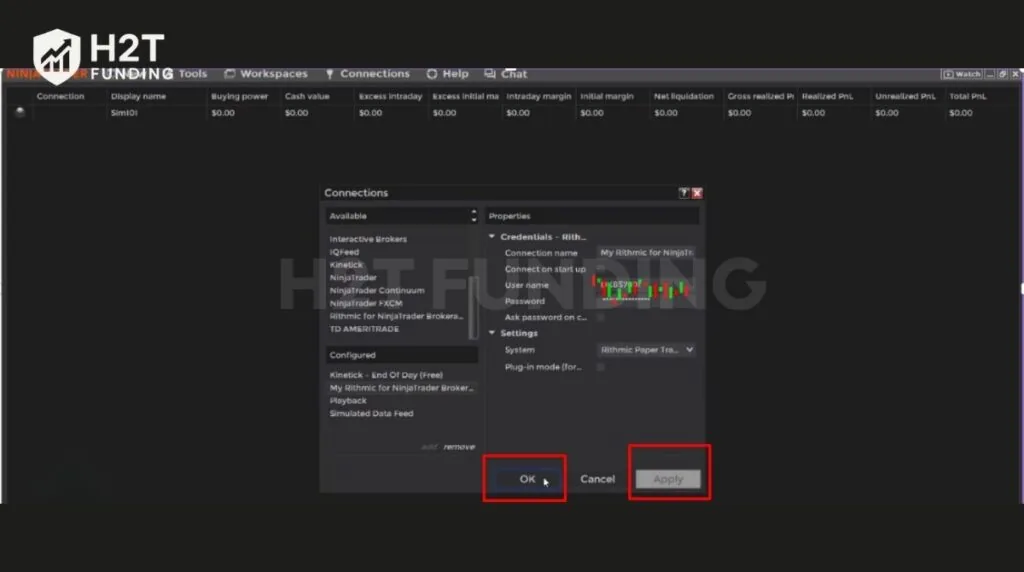
Task: Click the up/down arrows beside Available header
Action: 473,215
